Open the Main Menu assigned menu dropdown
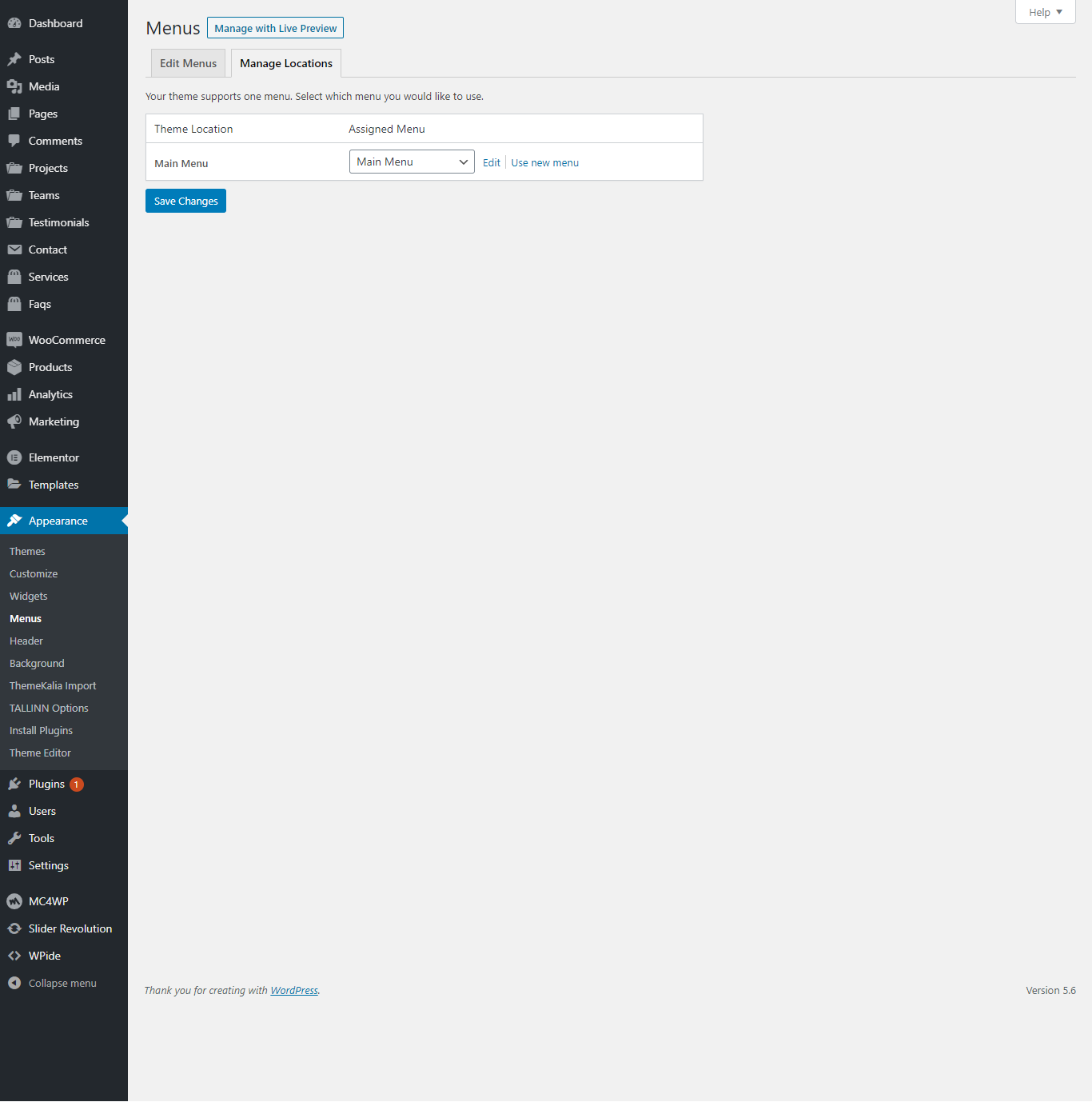 [412, 162]
